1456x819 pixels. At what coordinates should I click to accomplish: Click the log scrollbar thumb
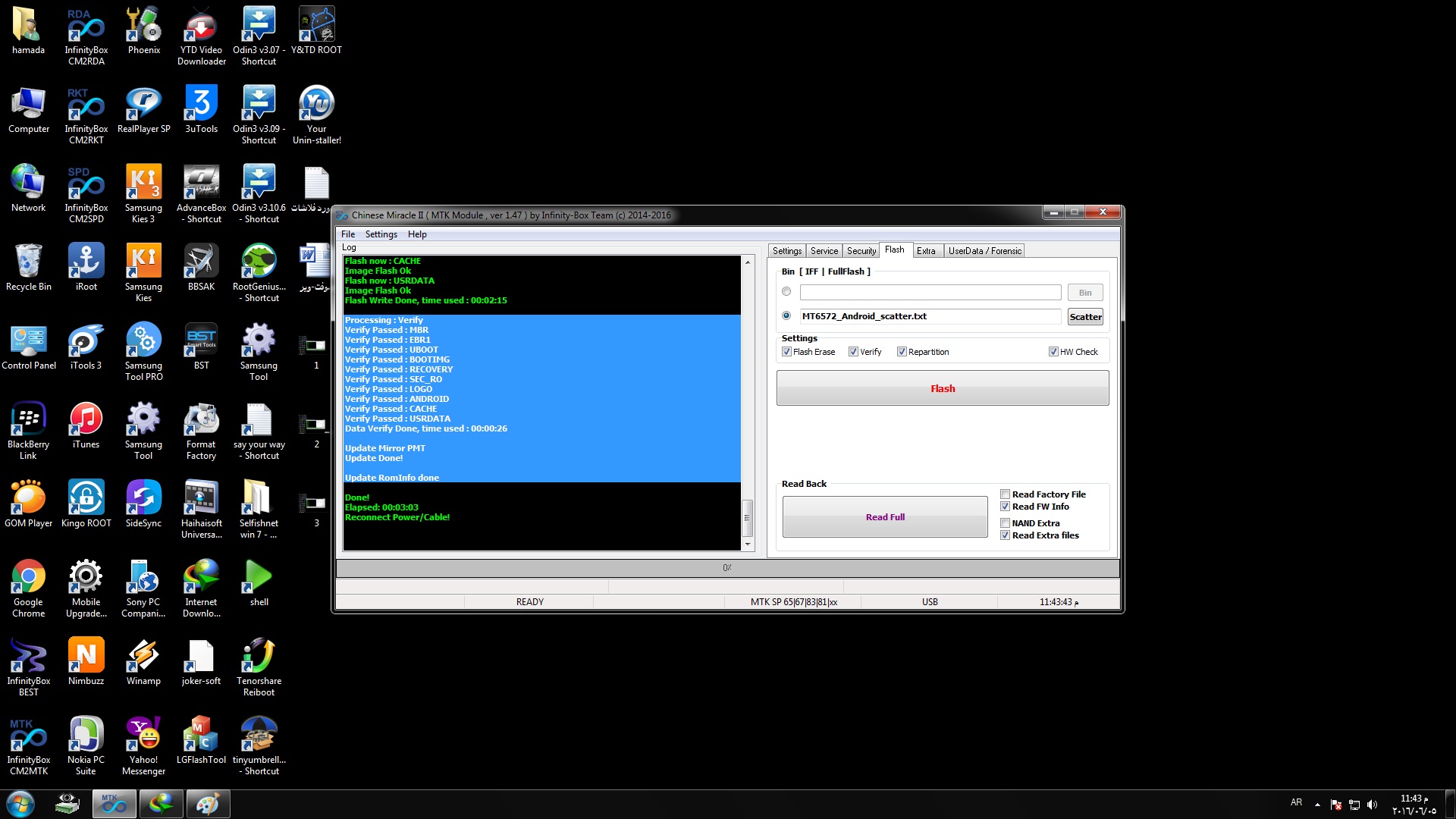click(748, 518)
